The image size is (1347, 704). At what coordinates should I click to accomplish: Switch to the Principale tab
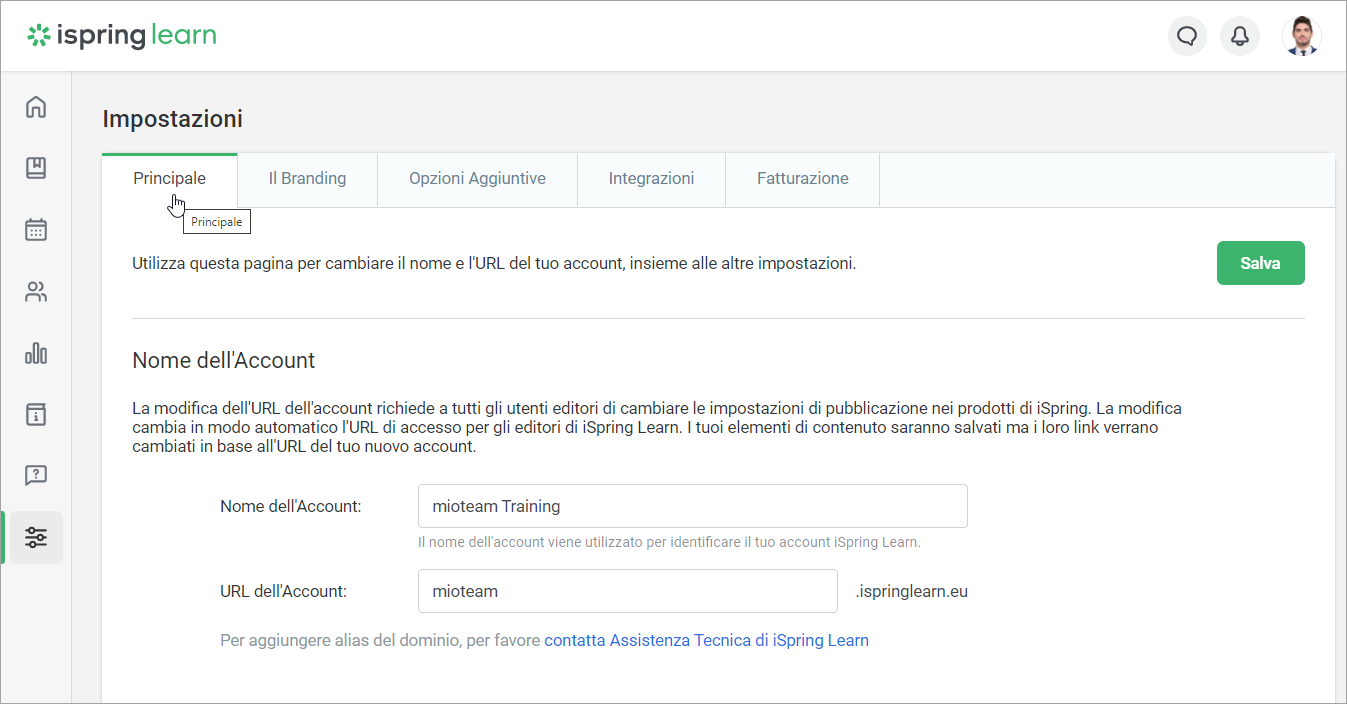pos(169,179)
